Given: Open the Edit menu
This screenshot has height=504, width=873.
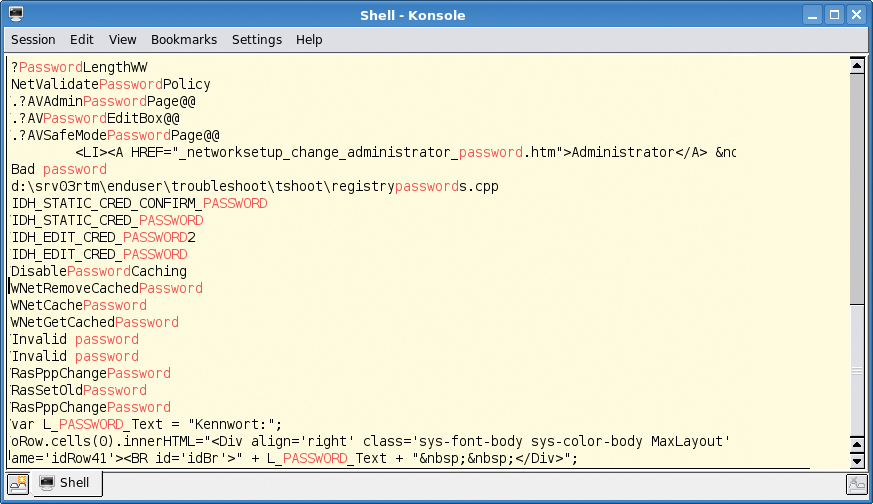Looking at the screenshot, I should coord(81,40).
